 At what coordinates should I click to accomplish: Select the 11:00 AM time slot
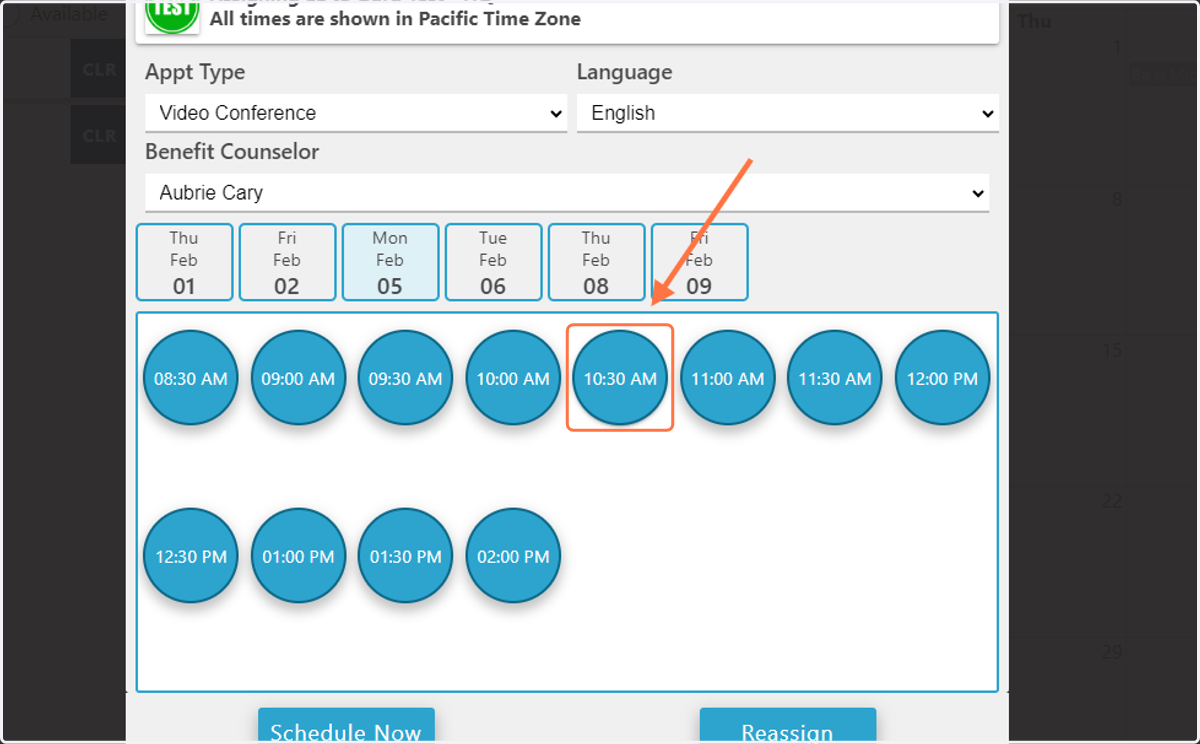[x=727, y=378]
